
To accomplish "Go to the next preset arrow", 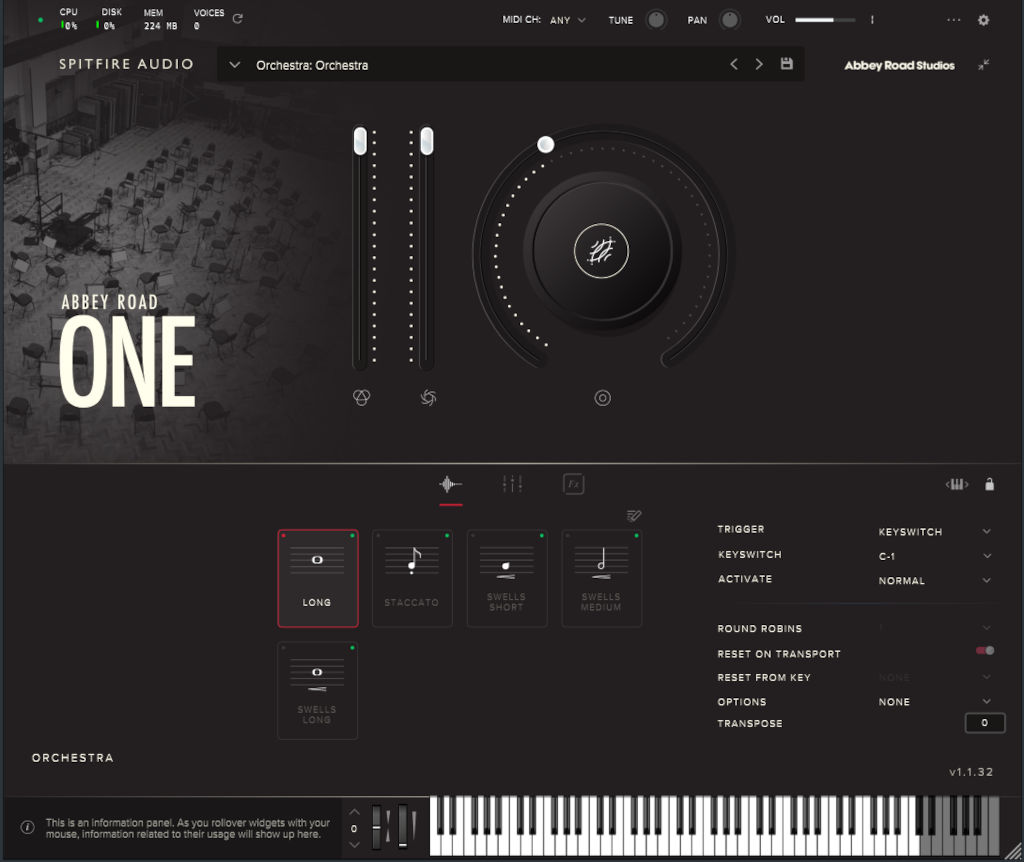I will tap(759, 64).
